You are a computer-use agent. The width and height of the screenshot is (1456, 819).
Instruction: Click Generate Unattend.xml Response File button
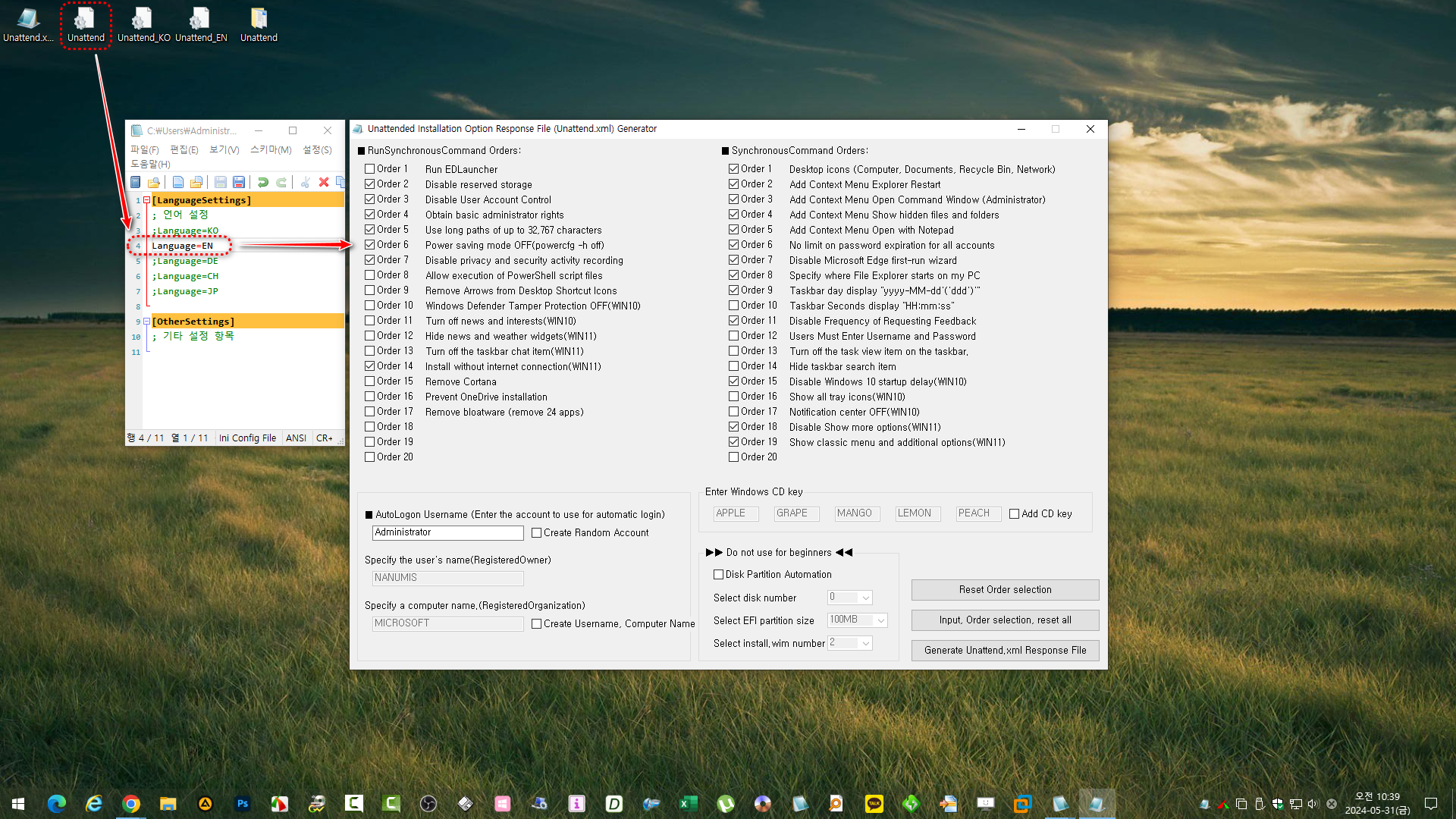[x=1005, y=651]
